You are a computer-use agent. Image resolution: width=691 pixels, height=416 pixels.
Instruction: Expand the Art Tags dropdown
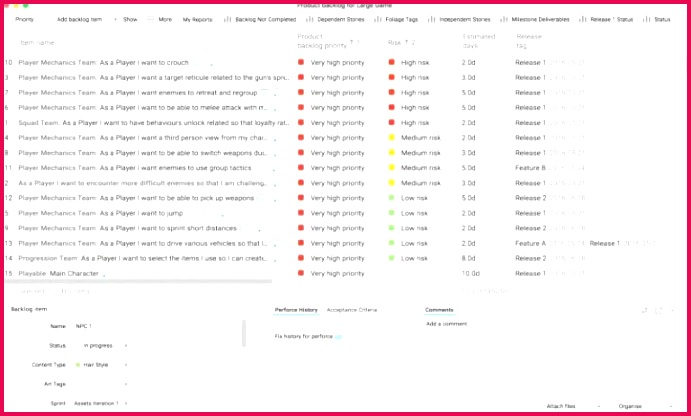pyautogui.click(x=126, y=384)
